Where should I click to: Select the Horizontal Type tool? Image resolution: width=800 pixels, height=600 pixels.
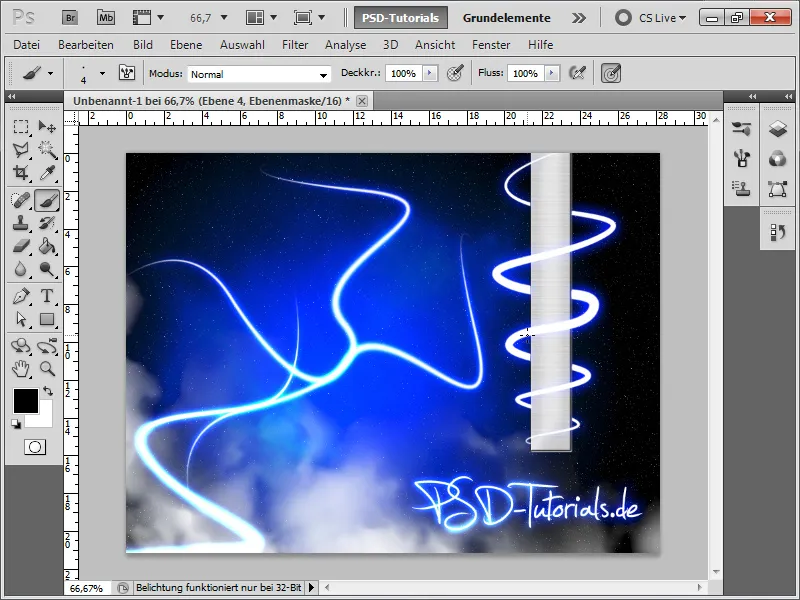47,296
